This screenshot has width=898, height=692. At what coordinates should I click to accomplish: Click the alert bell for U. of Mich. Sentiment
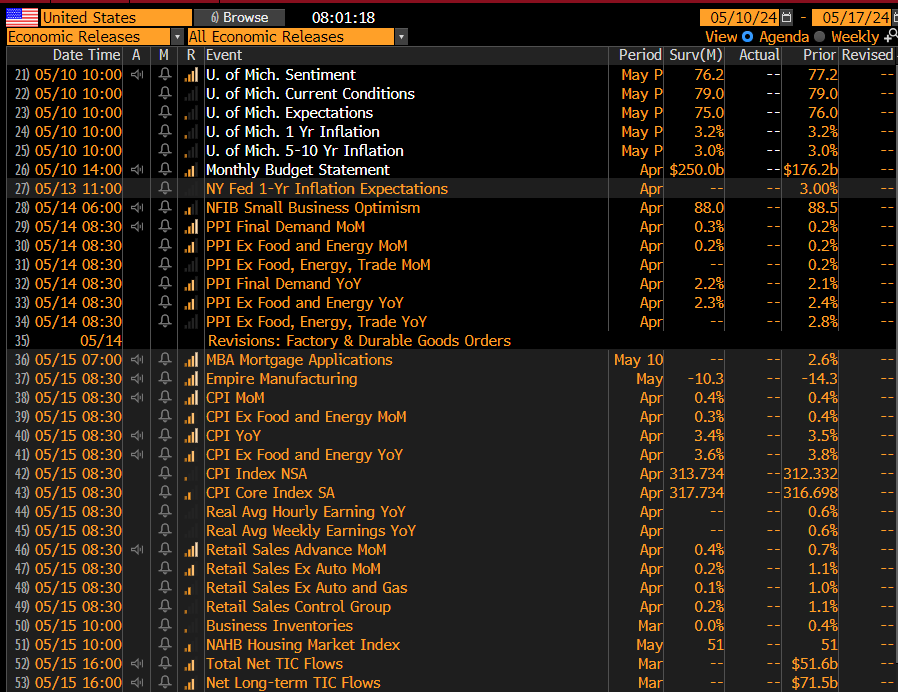165,74
